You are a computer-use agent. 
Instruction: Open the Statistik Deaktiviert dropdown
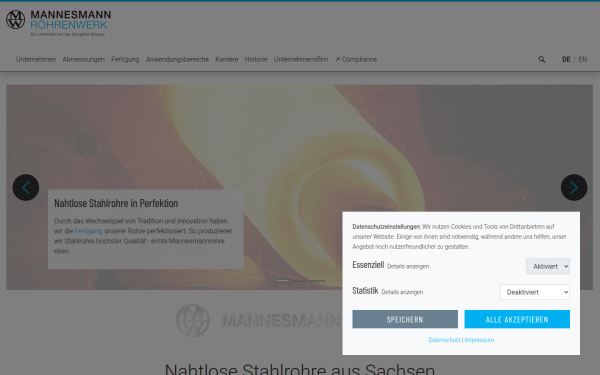pos(535,292)
